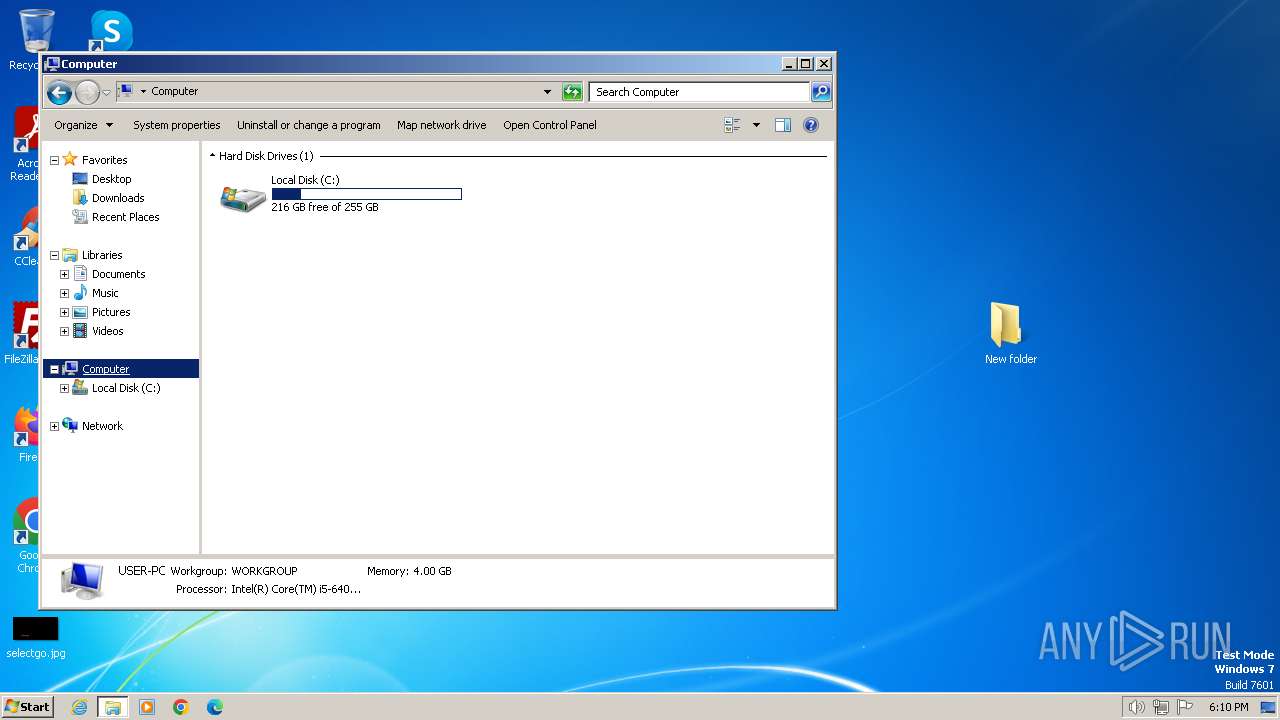Select Libraries in navigation pane
Screen dimensions: 1280x720
tap(102, 255)
